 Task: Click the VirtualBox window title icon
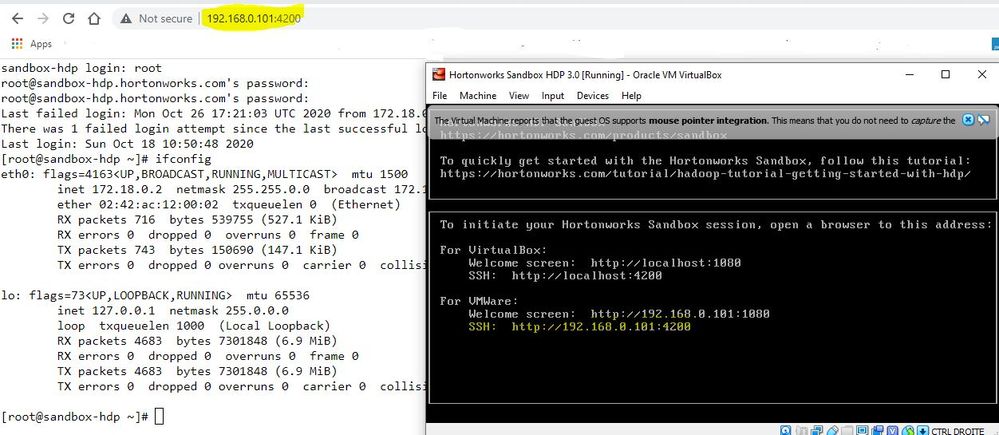[x=438, y=75]
